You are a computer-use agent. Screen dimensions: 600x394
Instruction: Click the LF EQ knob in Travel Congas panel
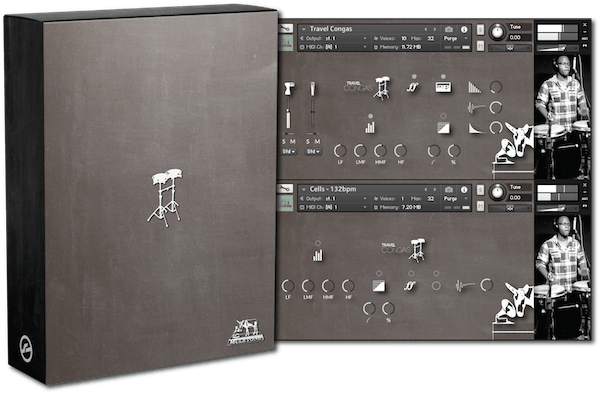click(340, 151)
